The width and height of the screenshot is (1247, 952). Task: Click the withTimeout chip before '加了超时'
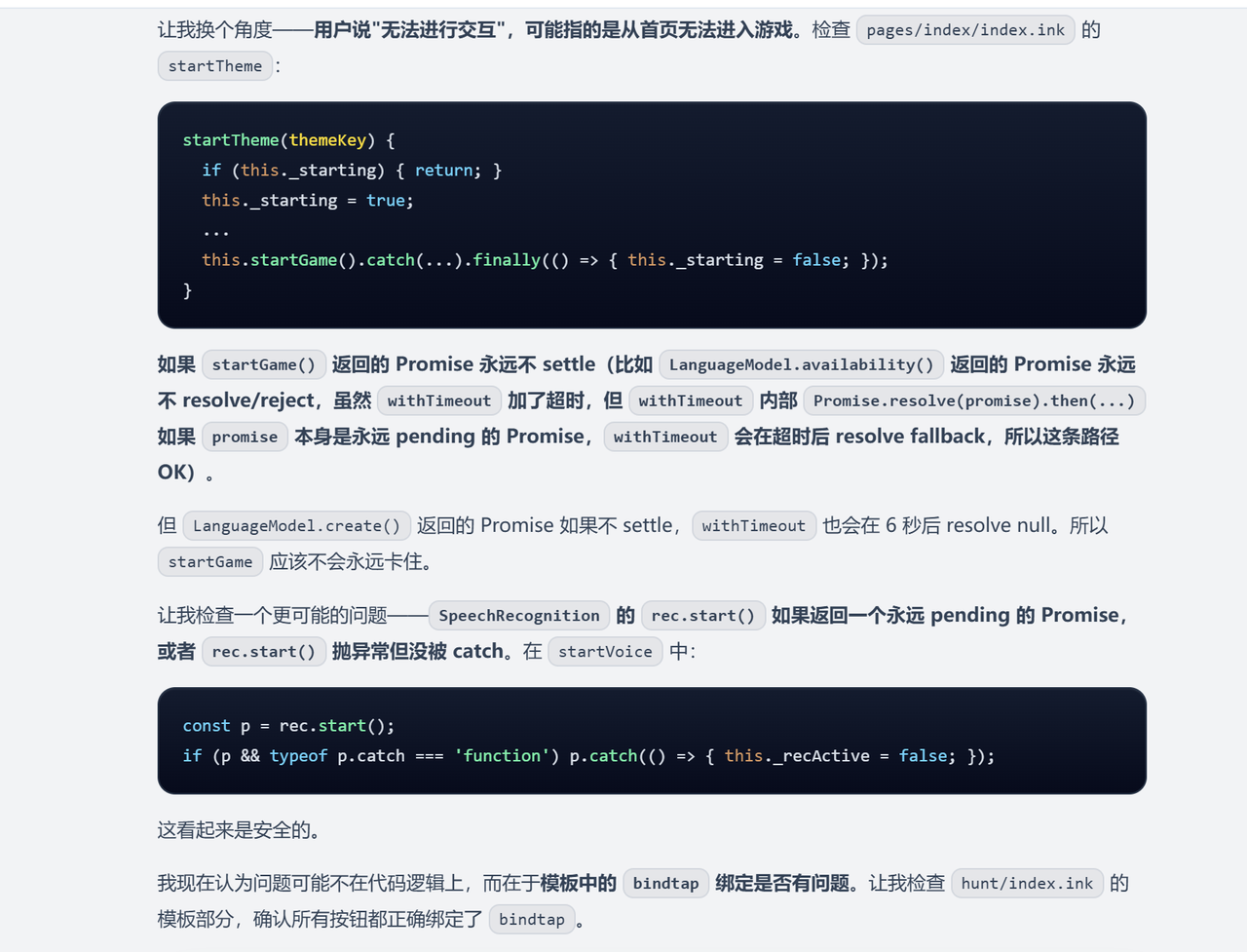coord(439,400)
